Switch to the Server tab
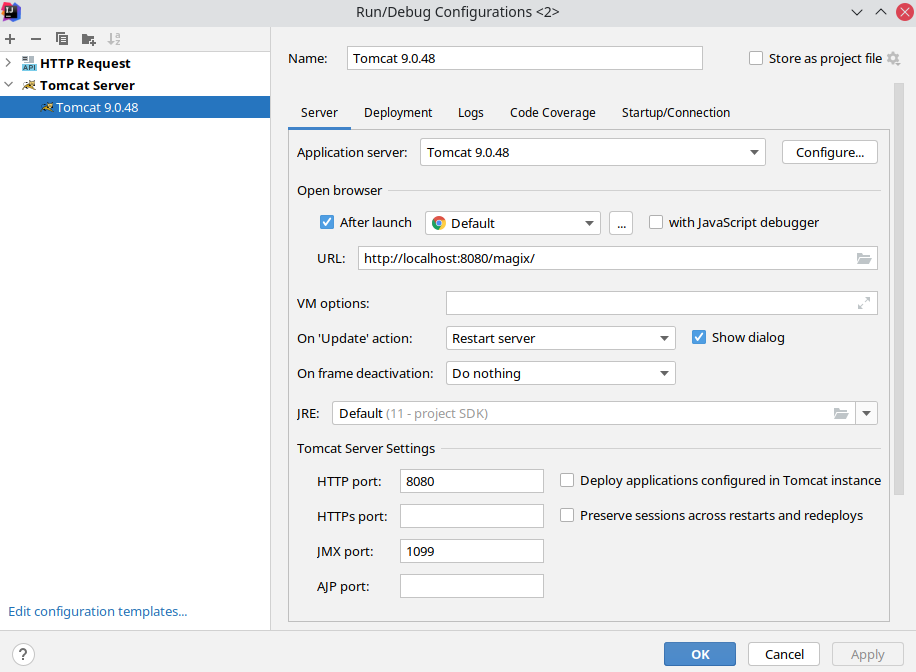The width and height of the screenshot is (916, 672). 319,113
